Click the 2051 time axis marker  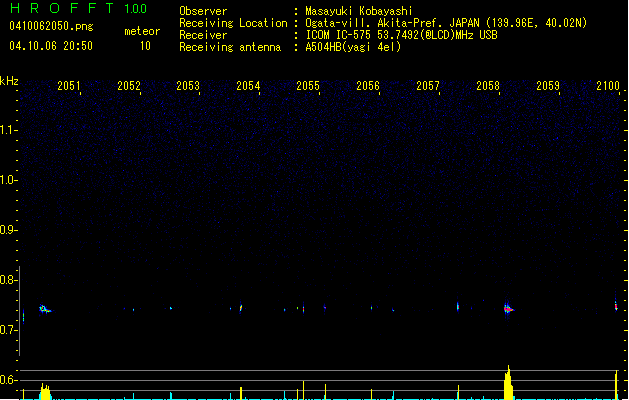pyautogui.click(x=69, y=86)
